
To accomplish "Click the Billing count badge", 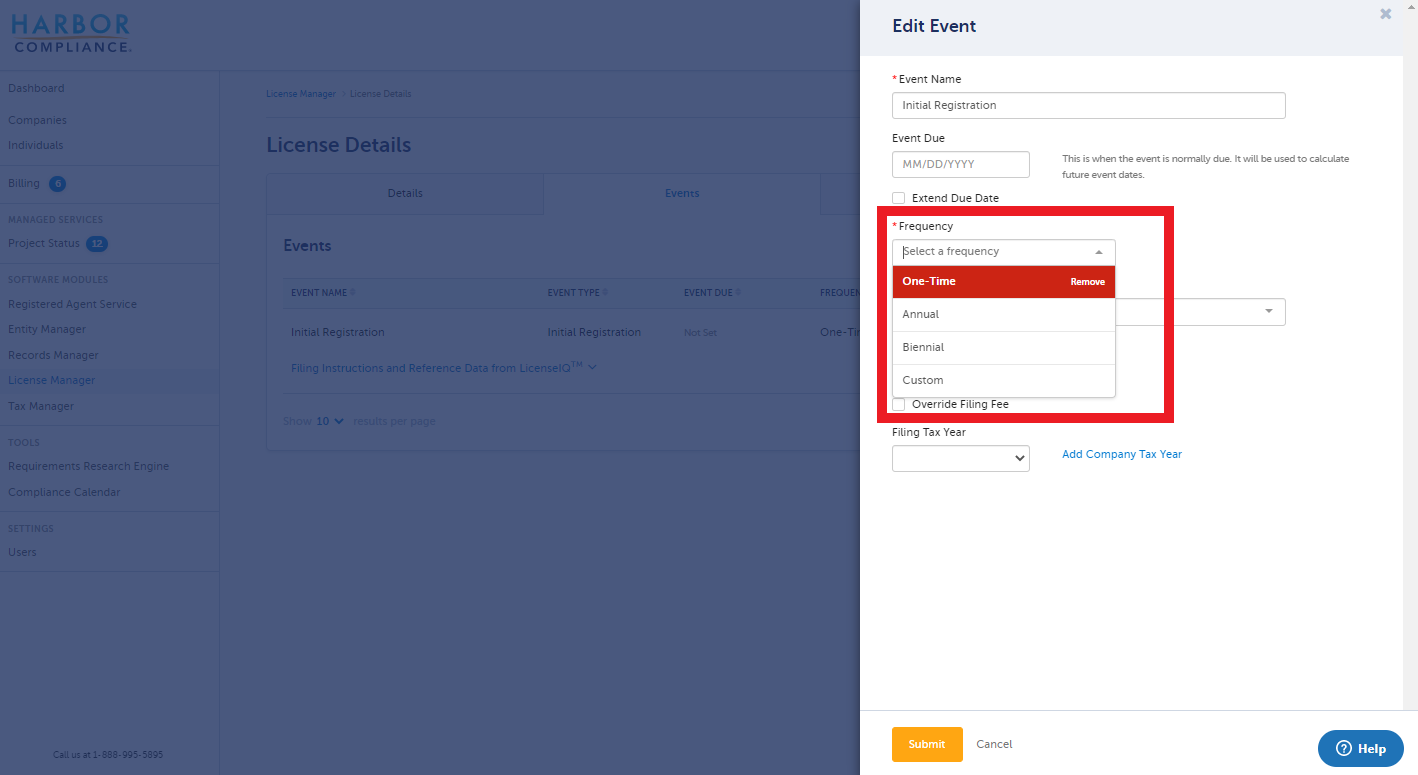I will point(57,184).
